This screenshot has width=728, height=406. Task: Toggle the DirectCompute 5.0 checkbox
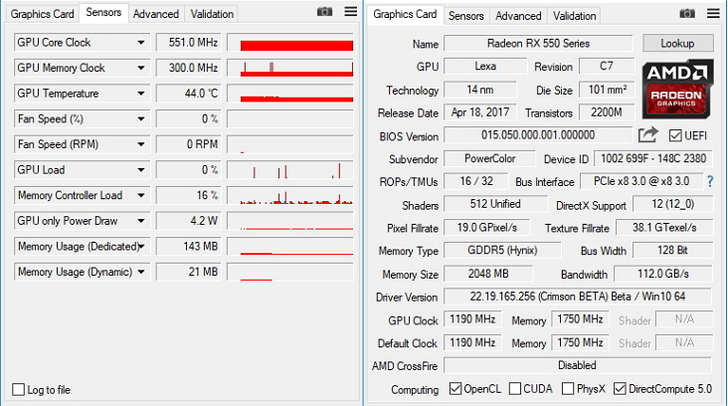click(620, 388)
